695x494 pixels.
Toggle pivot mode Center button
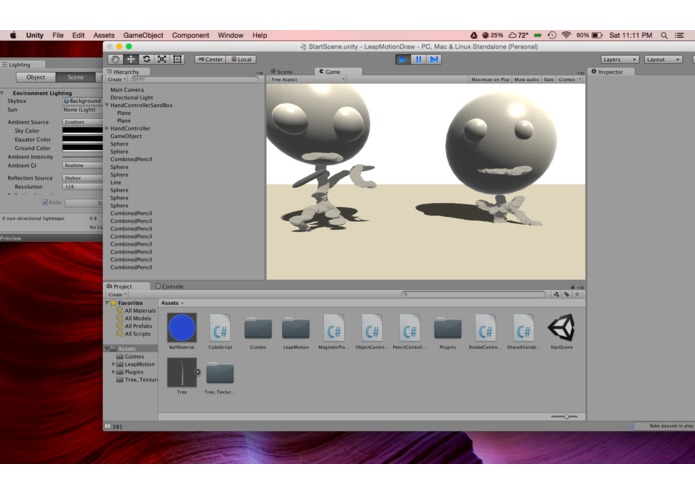211,59
